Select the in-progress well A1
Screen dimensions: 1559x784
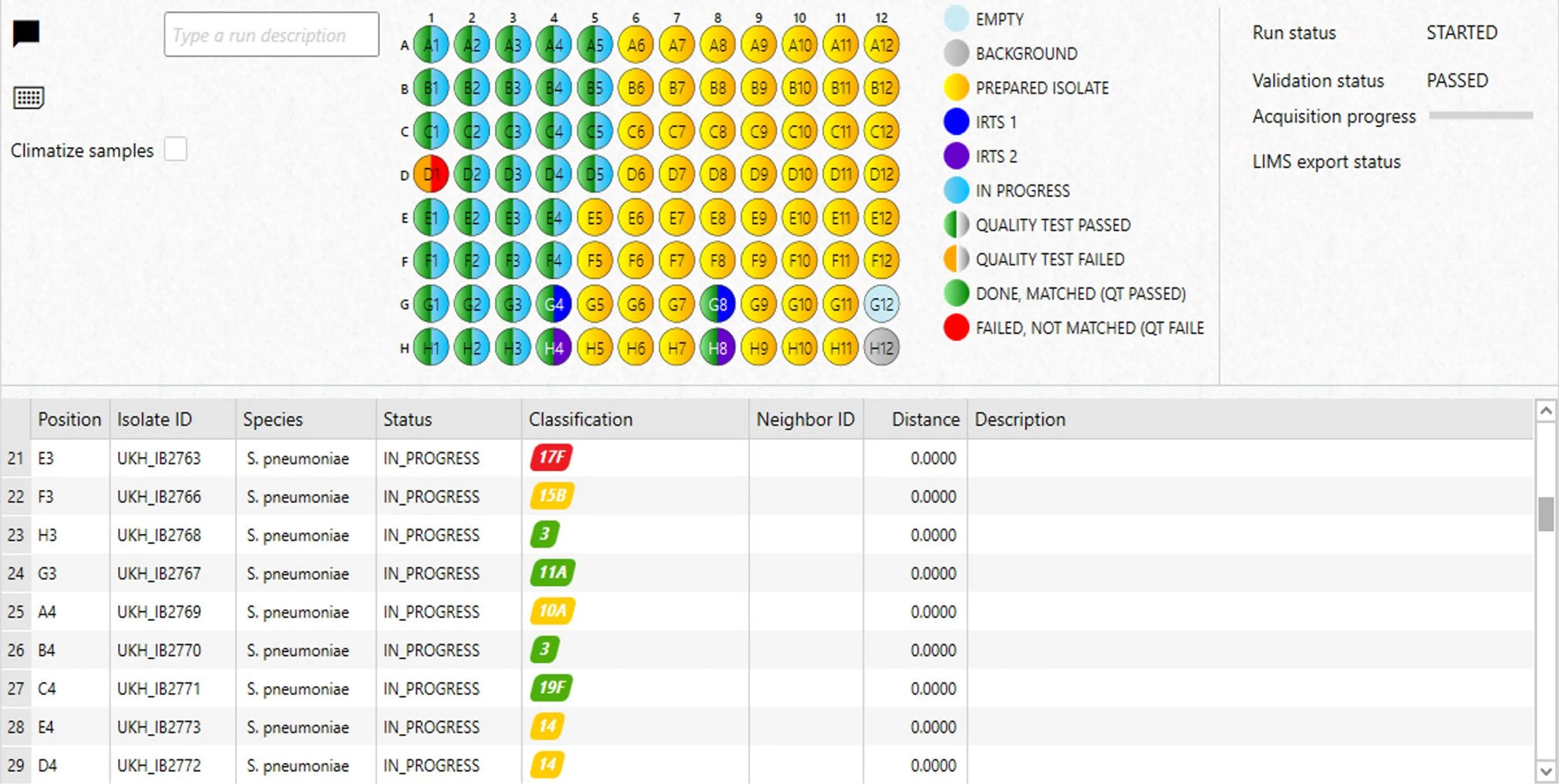431,45
